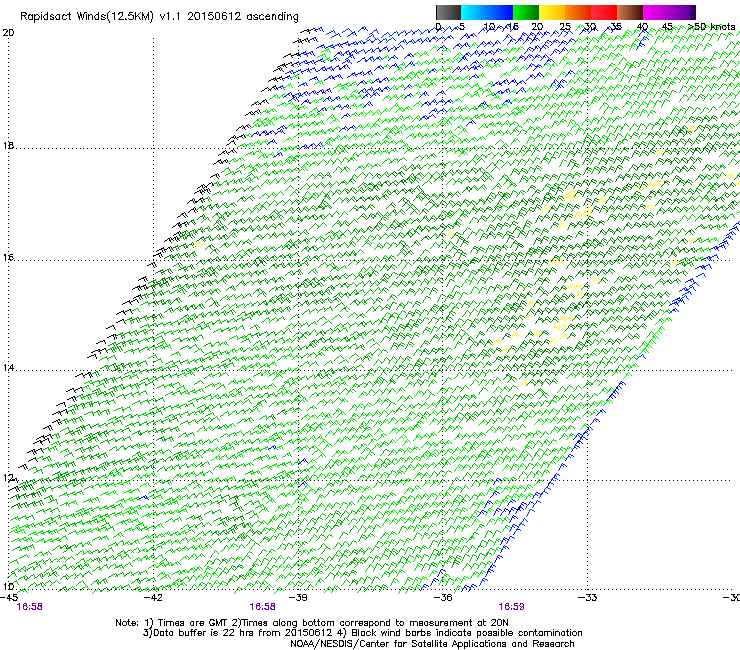
Task: Click the red 30-35 knots legend swatch
Action: 604,12
